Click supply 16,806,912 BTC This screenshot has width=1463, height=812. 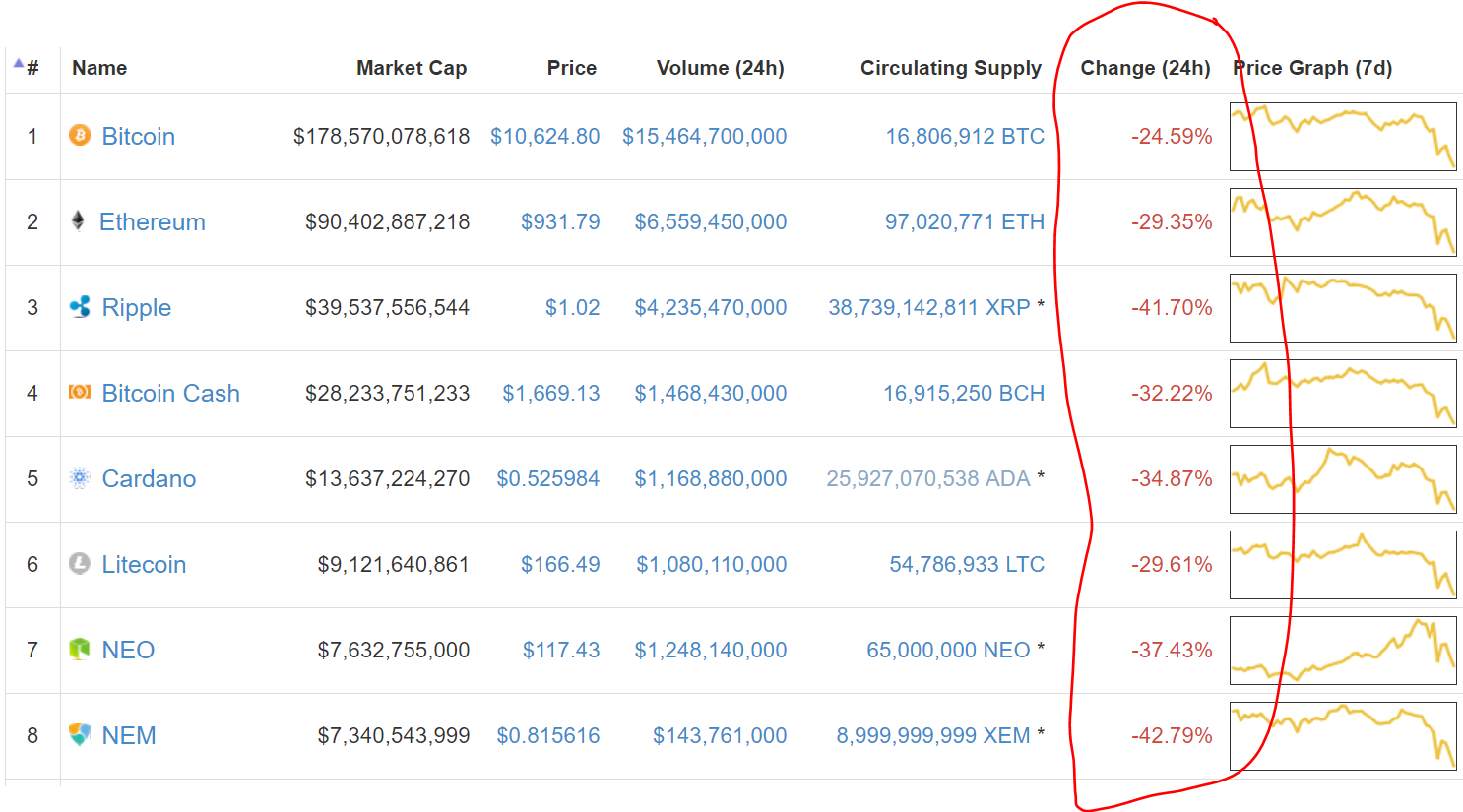click(x=965, y=137)
